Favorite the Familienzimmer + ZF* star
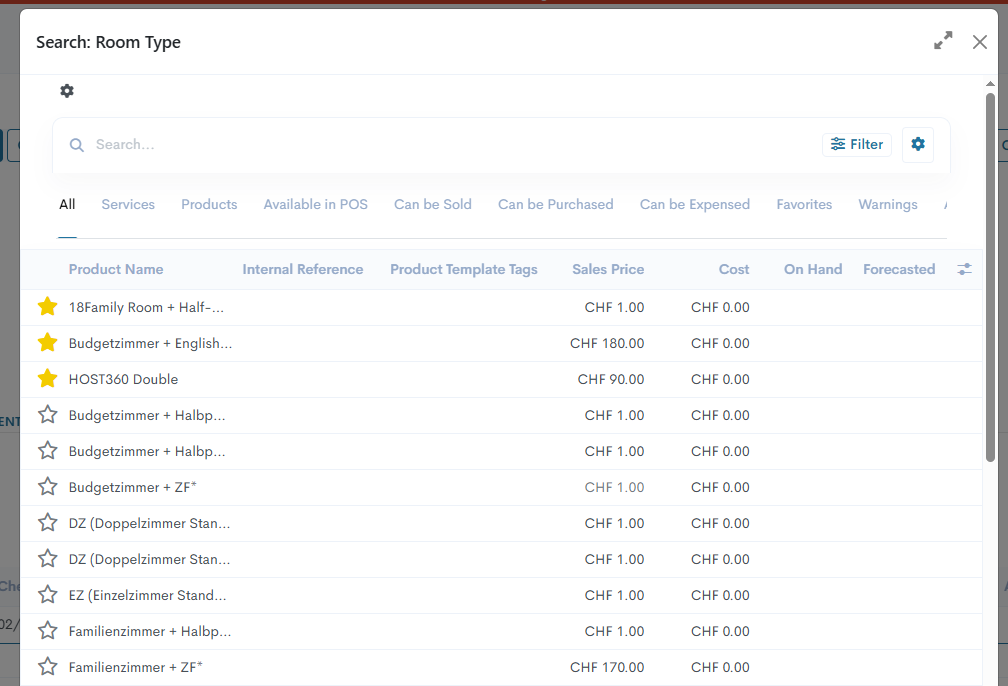 [47, 667]
